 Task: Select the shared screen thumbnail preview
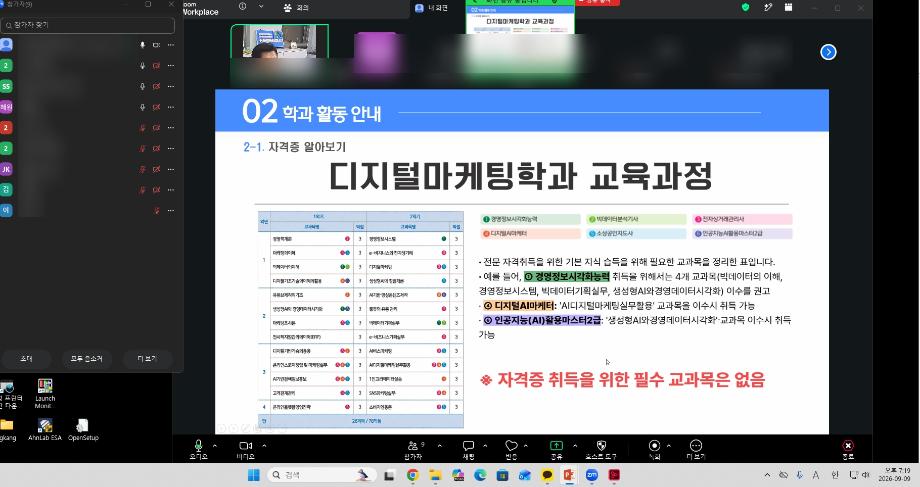[x=520, y=18]
